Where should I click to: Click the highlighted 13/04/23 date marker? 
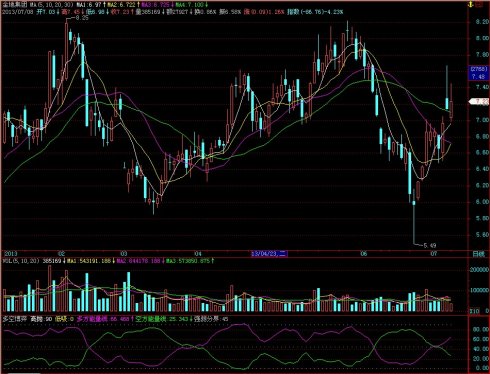269,254
